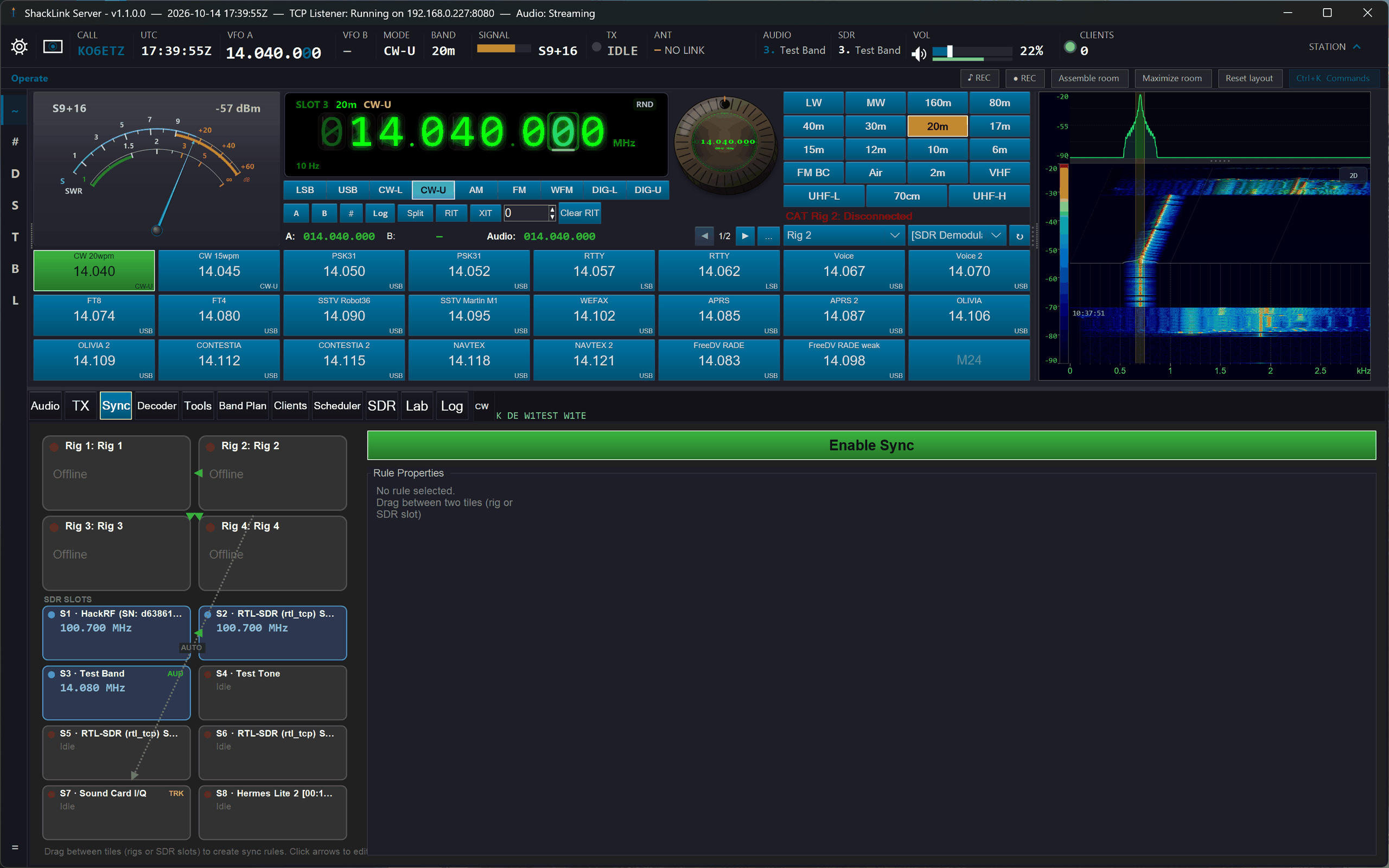Open the T section in left sidebar
Image resolution: width=1389 pixels, height=868 pixels.
[15, 237]
